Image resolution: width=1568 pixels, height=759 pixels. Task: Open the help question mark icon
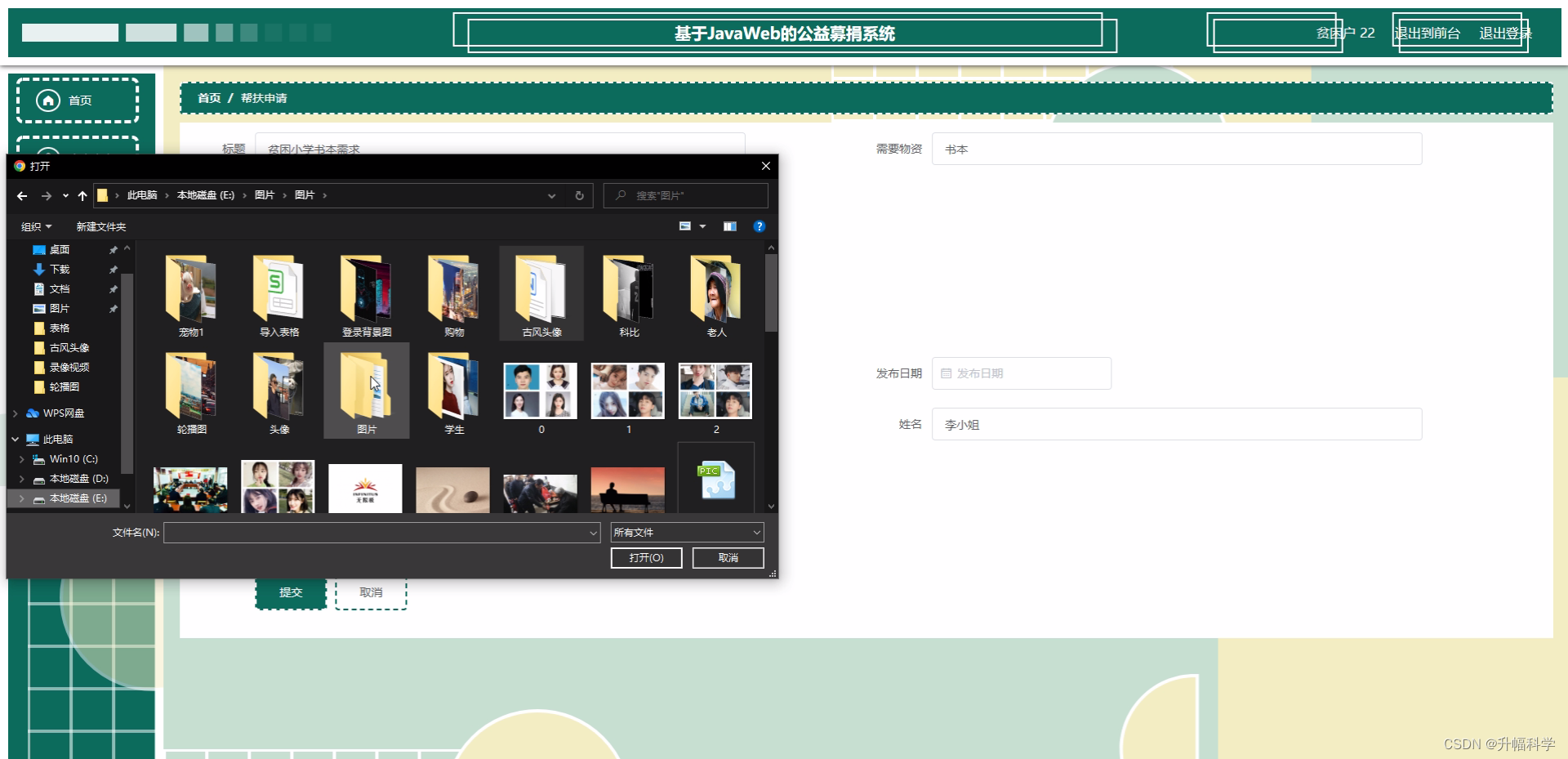click(x=759, y=226)
